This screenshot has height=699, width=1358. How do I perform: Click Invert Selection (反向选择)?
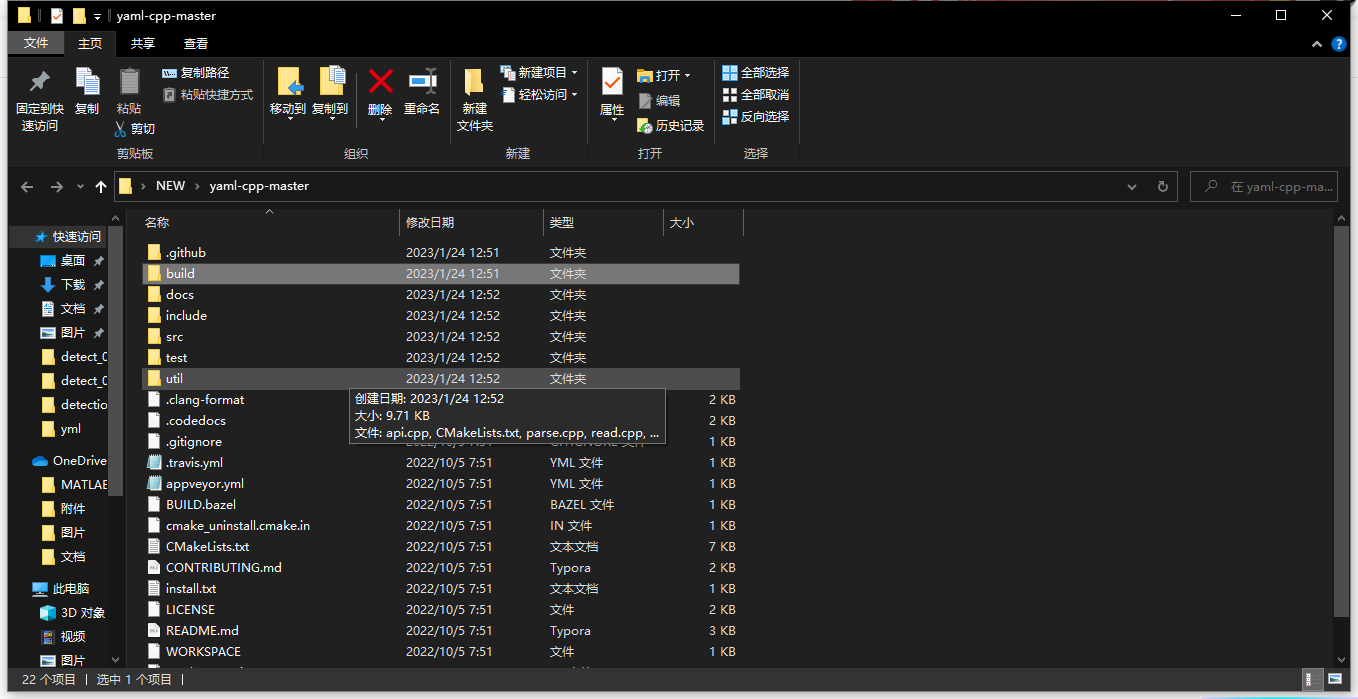756,117
